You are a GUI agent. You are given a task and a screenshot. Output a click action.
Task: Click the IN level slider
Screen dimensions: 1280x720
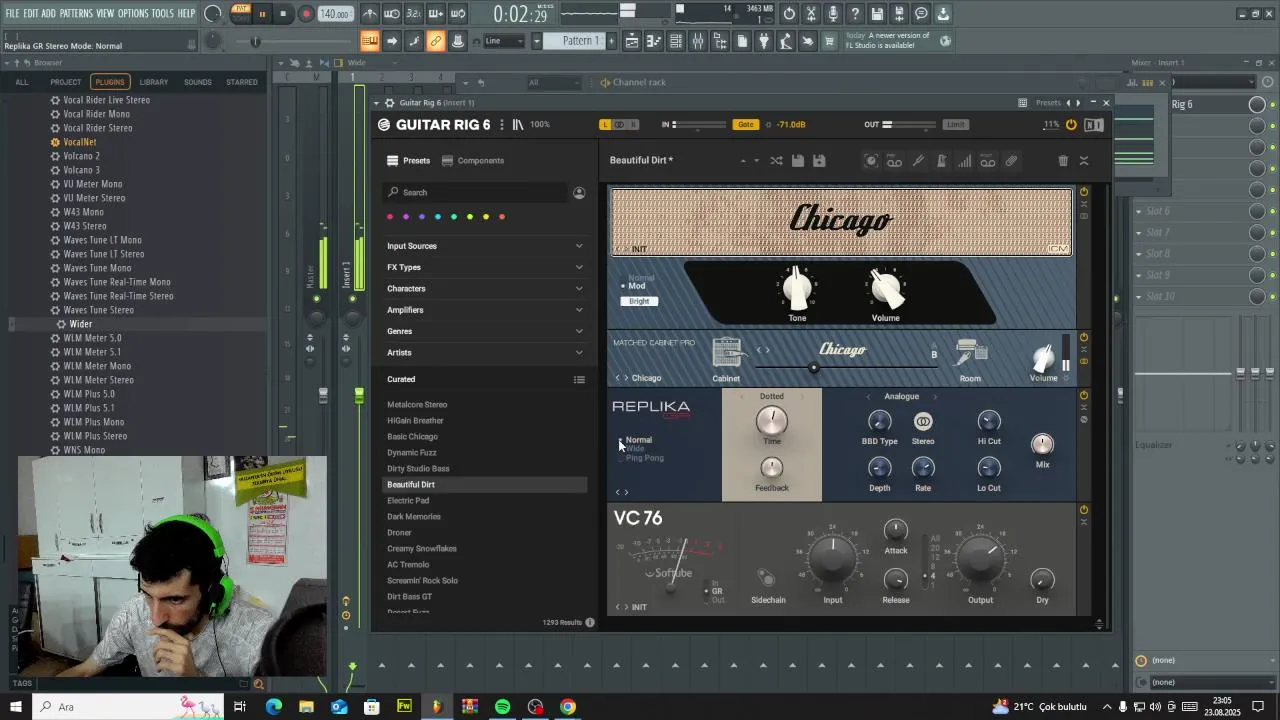(699, 125)
